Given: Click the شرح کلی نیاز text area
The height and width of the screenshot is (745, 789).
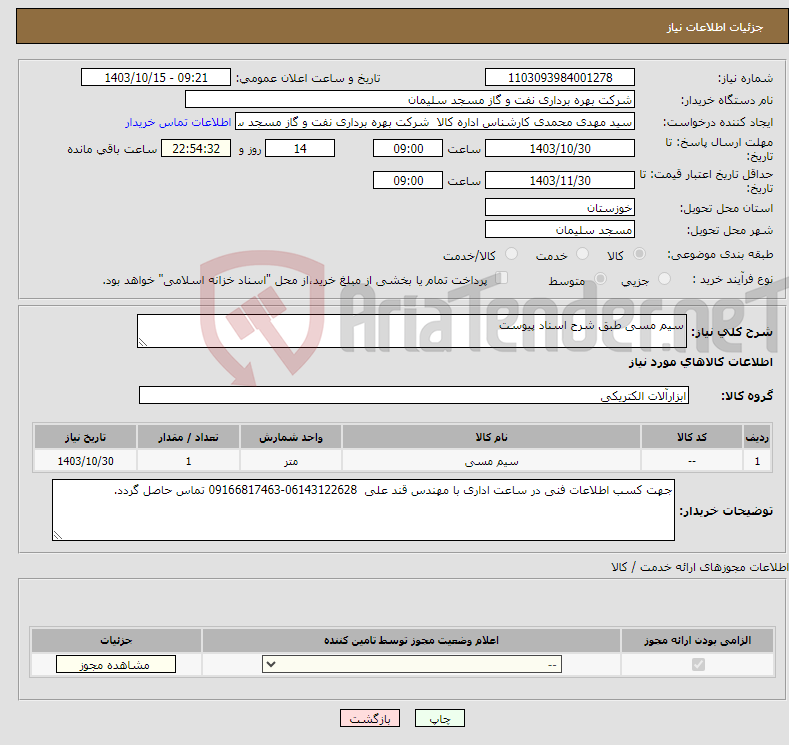Looking at the screenshot, I should (x=412, y=331).
